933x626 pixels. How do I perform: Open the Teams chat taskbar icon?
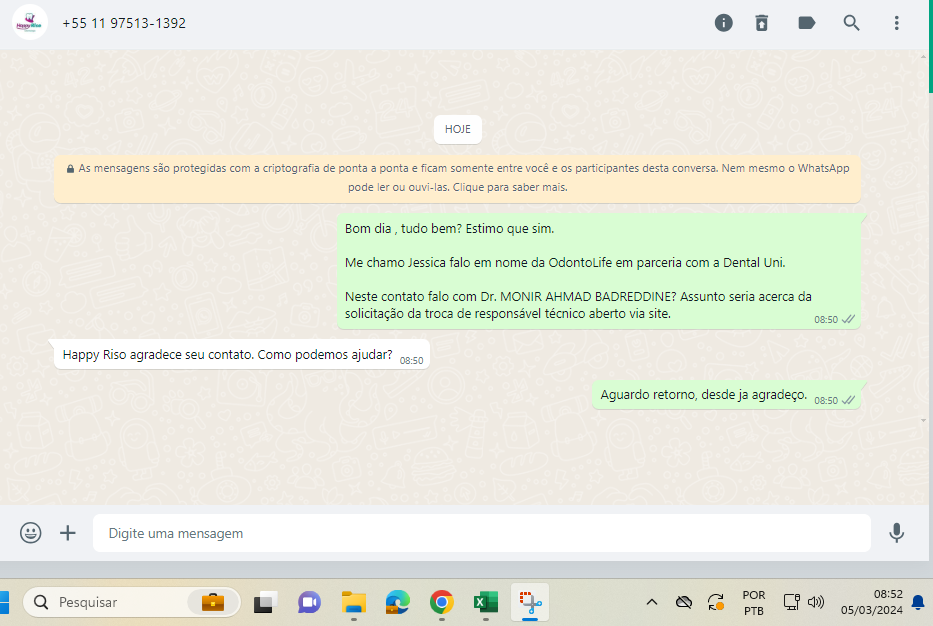click(x=309, y=602)
